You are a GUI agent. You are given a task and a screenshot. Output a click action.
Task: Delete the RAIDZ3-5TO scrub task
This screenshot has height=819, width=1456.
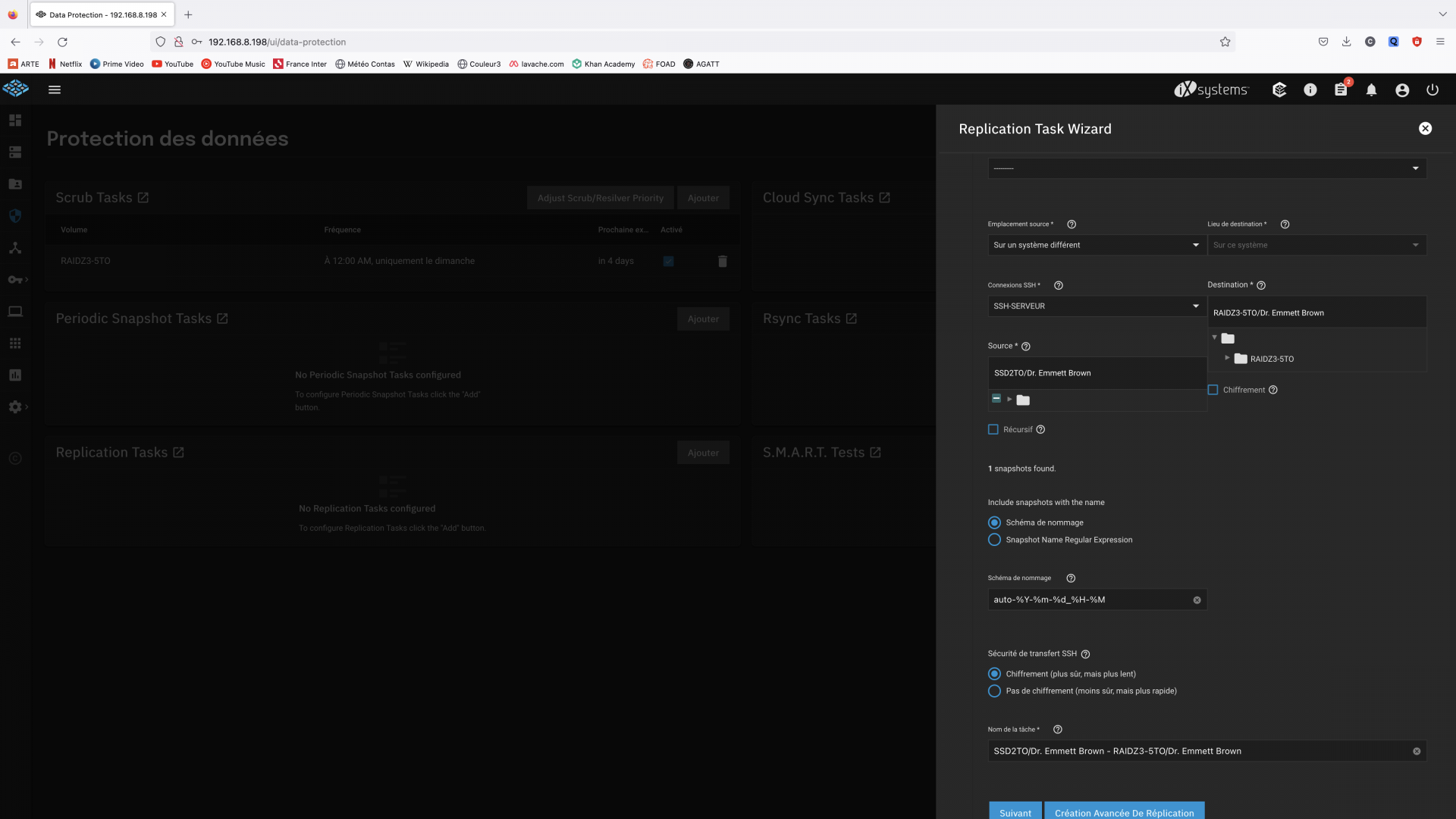[x=723, y=261]
